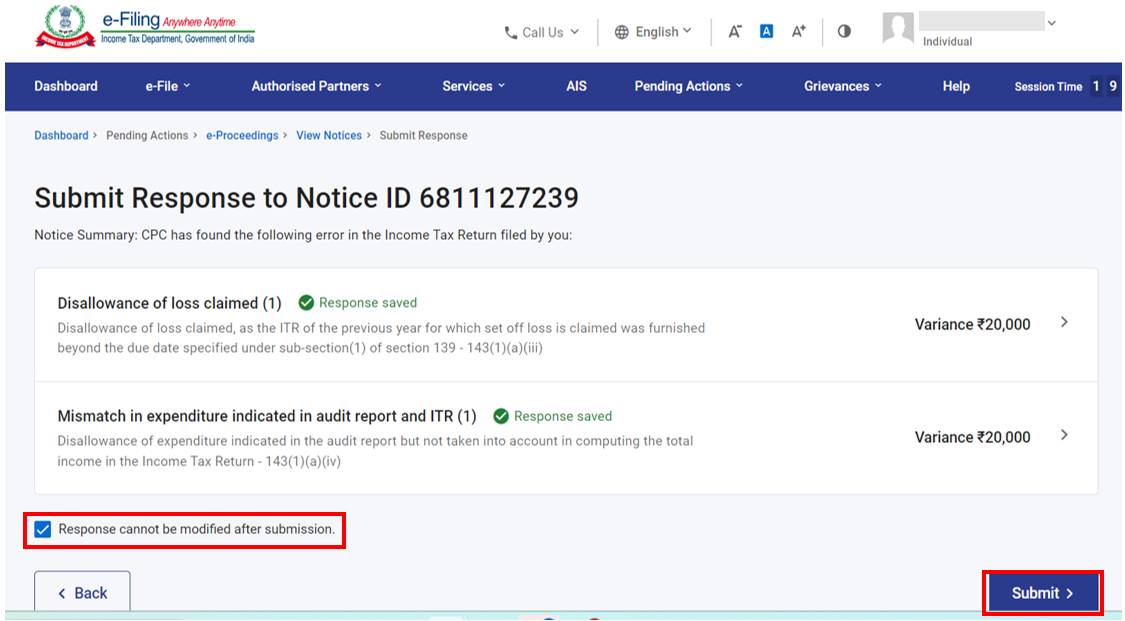Open the Authorised Partners menu
The width and height of the screenshot is (1125, 621).
316,86
